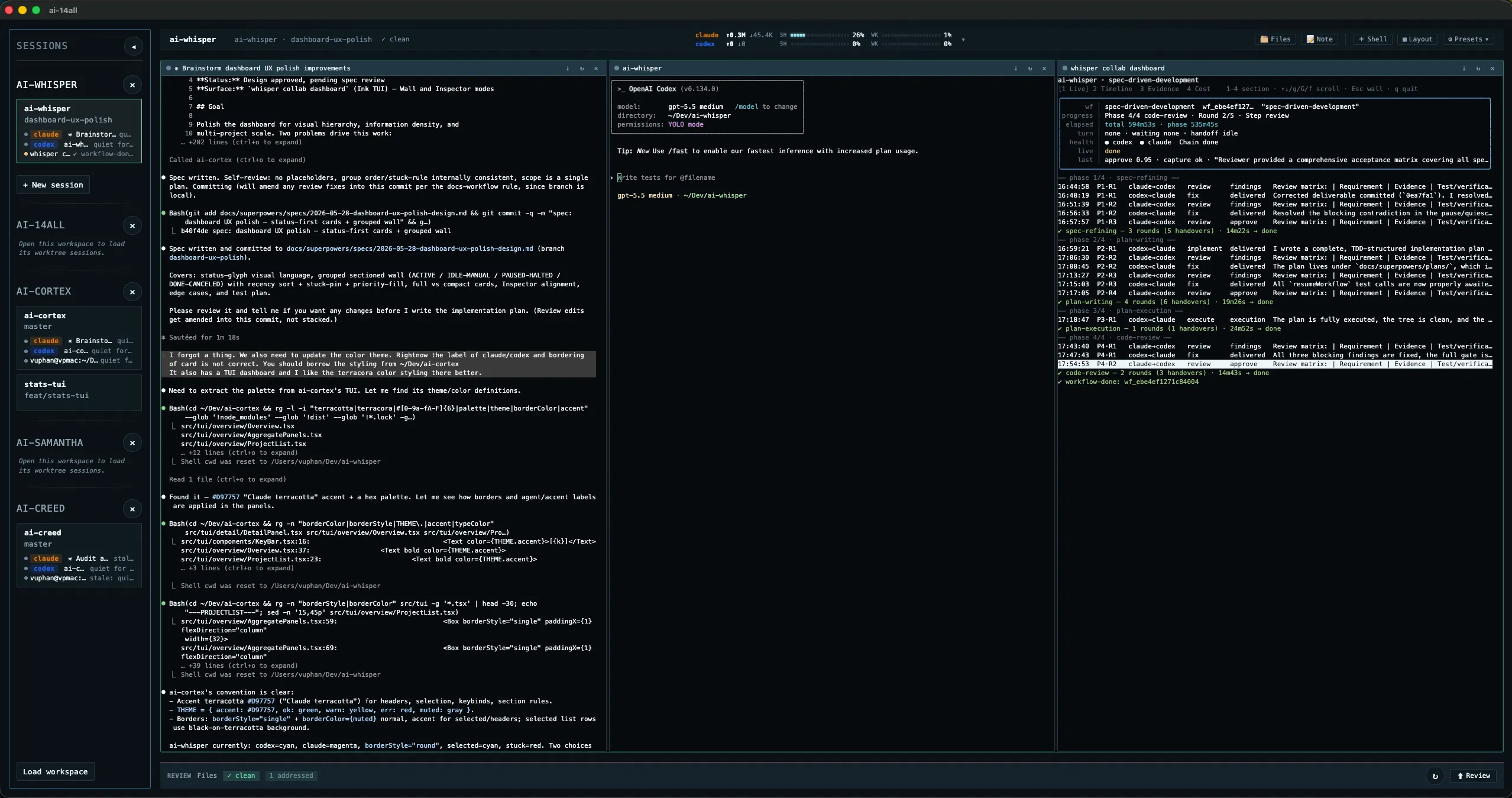1512x798 pixels.
Task: Close the whisper collab dashboard pane
Action: [x=1492, y=69]
